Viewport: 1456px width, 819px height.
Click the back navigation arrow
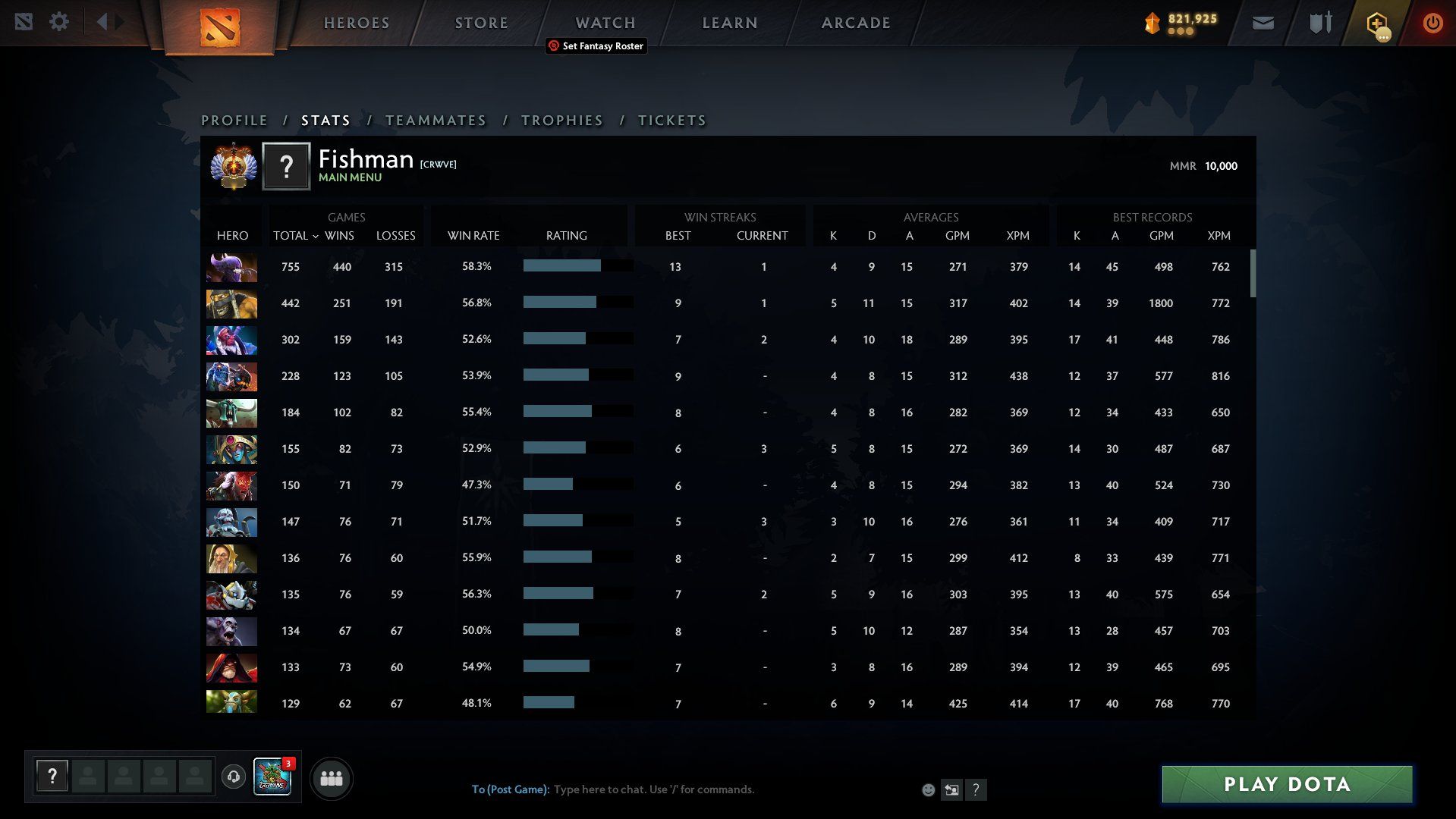(102, 22)
